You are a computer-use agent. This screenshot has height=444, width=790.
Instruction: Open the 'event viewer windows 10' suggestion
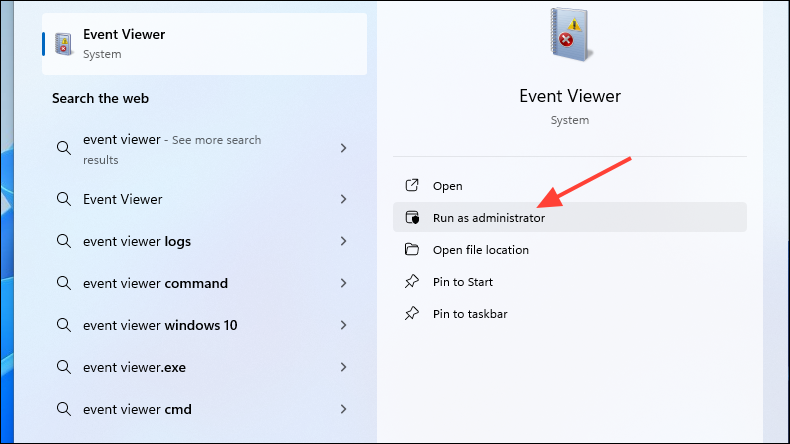pos(203,325)
